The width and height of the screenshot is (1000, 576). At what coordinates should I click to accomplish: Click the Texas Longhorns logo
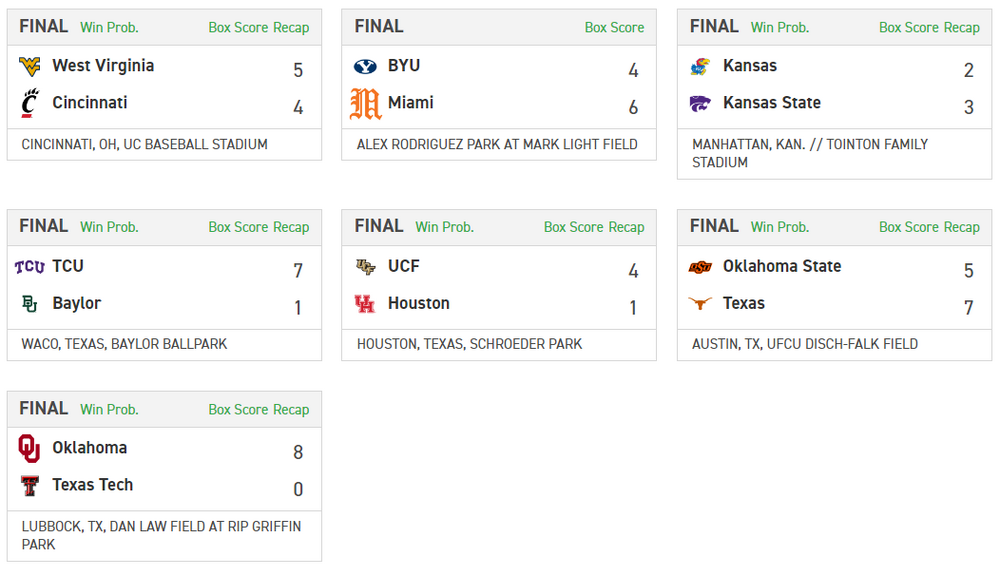point(700,304)
